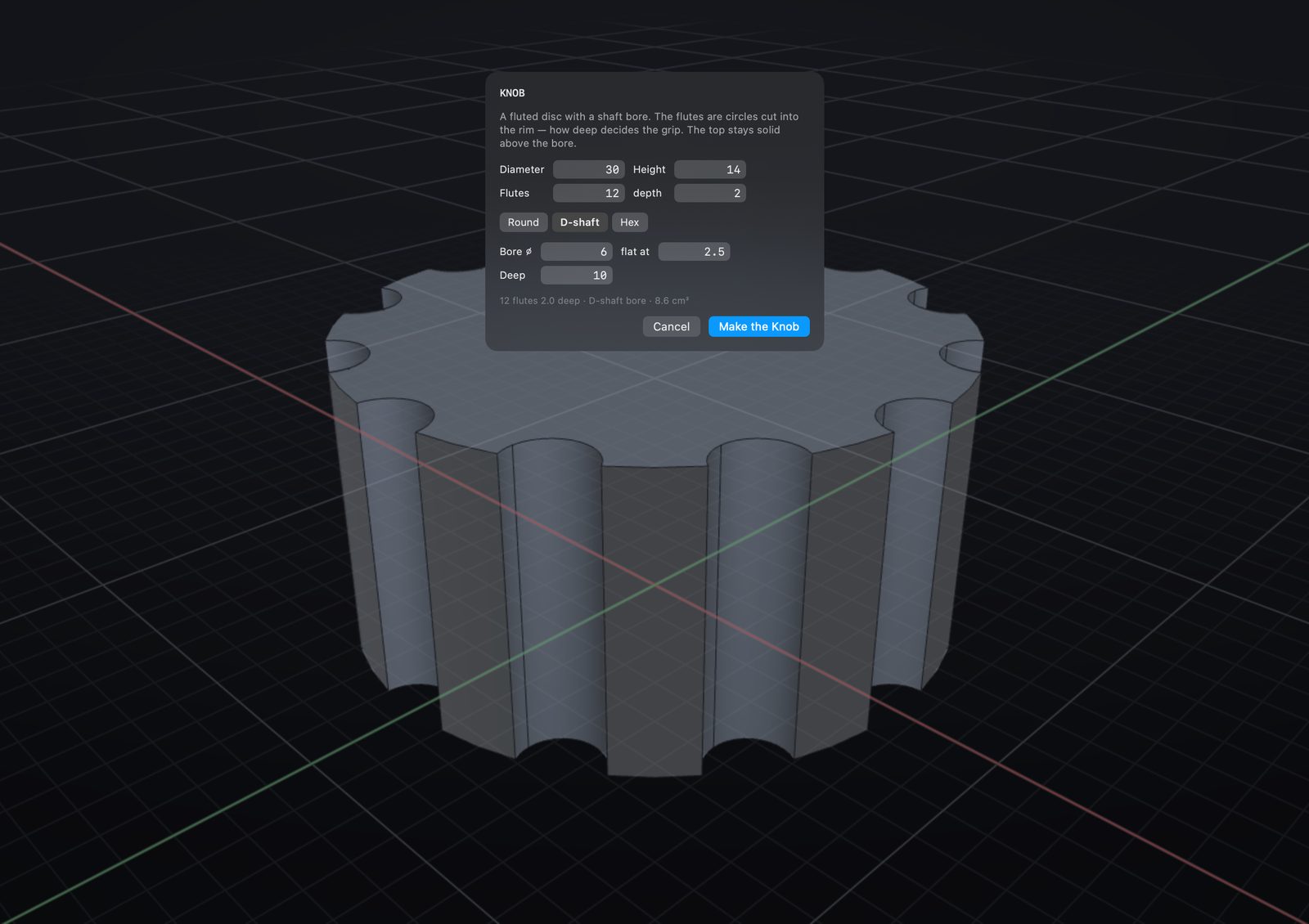1309x924 pixels.
Task: Click the Height label
Action: [x=650, y=170]
